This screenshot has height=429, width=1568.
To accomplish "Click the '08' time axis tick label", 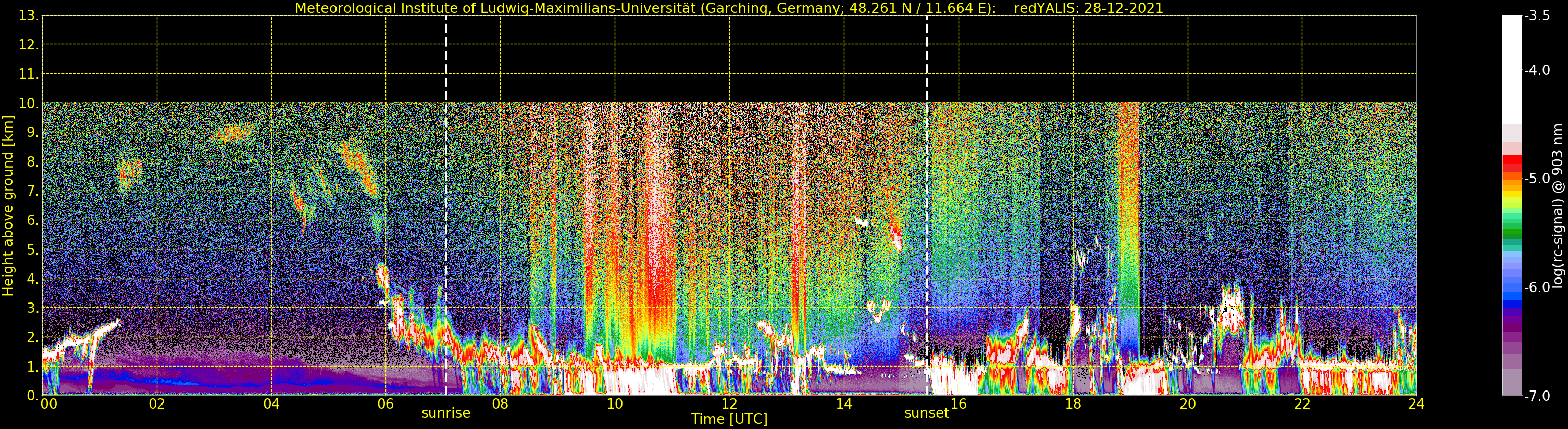I will pyautogui.click(x=500, y=404).
